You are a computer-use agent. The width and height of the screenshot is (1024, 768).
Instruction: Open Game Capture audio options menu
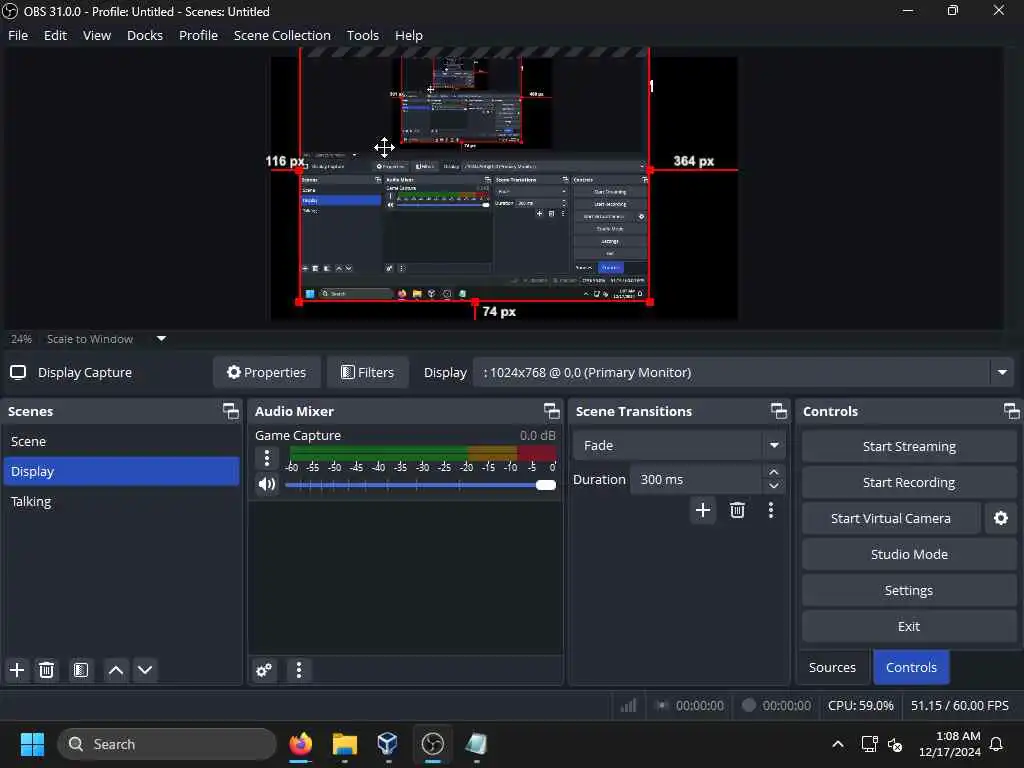point(266,458)
